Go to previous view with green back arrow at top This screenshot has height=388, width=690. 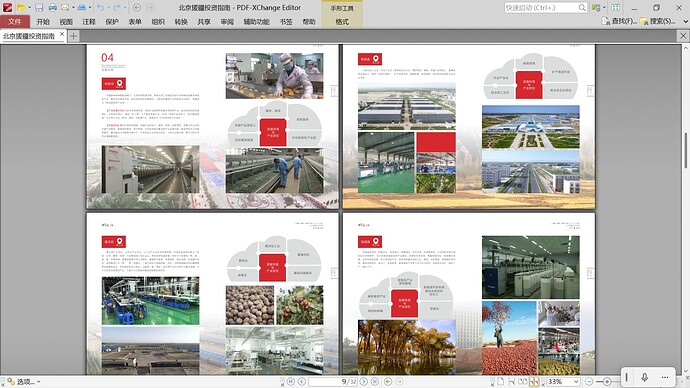point(137,7)
